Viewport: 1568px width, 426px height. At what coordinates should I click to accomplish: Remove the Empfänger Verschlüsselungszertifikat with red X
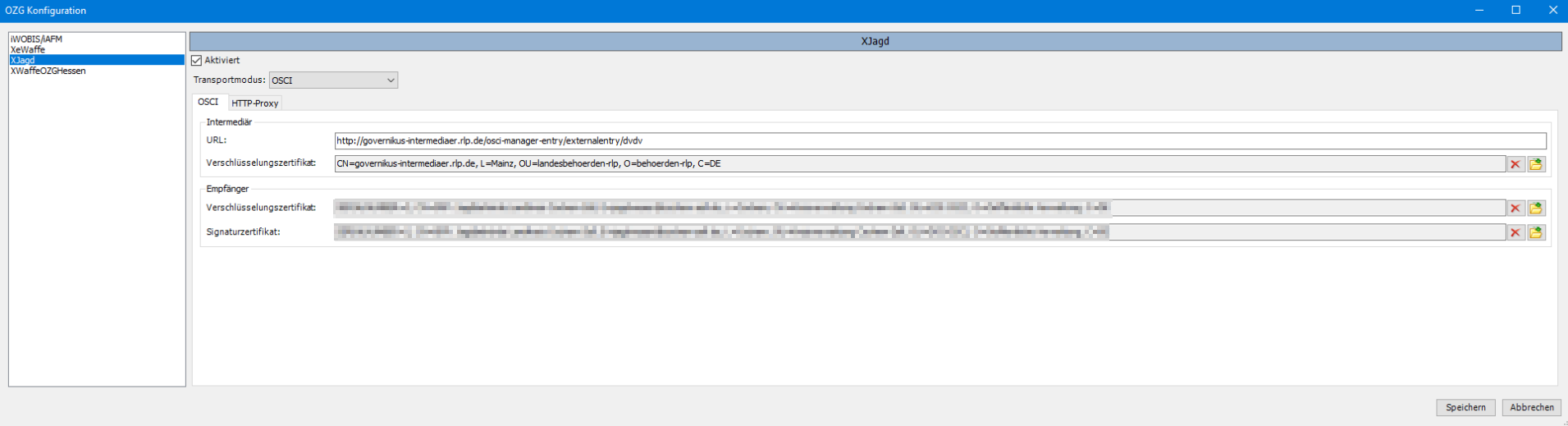click(x=1515, y=208)
